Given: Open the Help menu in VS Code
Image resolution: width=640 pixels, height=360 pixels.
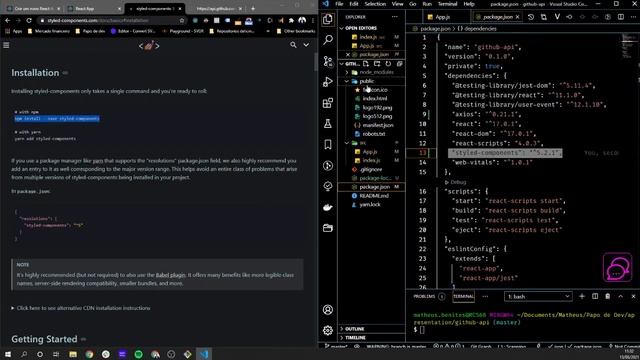Looking at the screenshot, I should [469, 4].
